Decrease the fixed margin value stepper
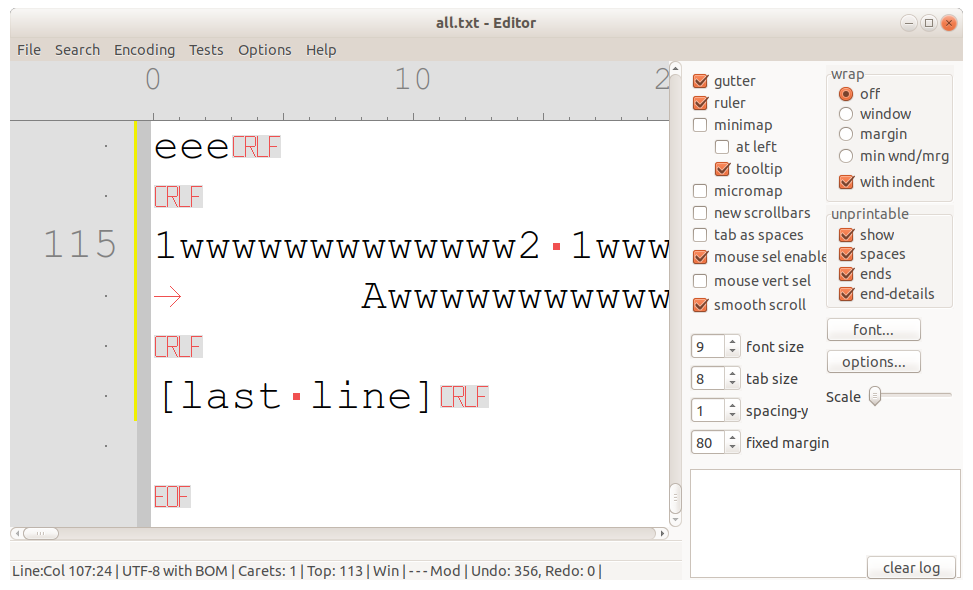 735,447
